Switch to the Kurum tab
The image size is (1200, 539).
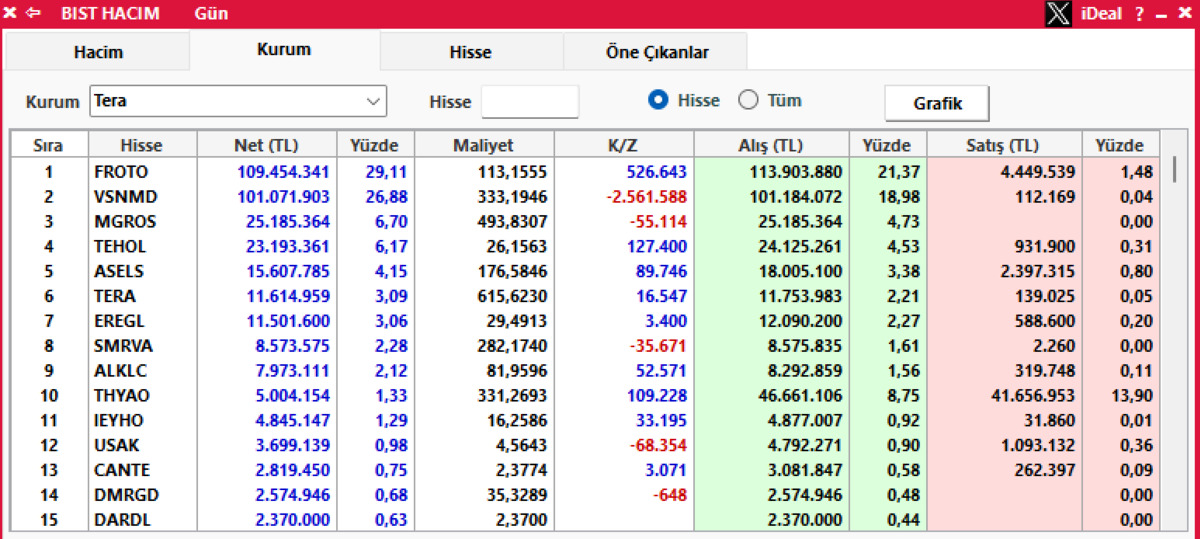284,49
